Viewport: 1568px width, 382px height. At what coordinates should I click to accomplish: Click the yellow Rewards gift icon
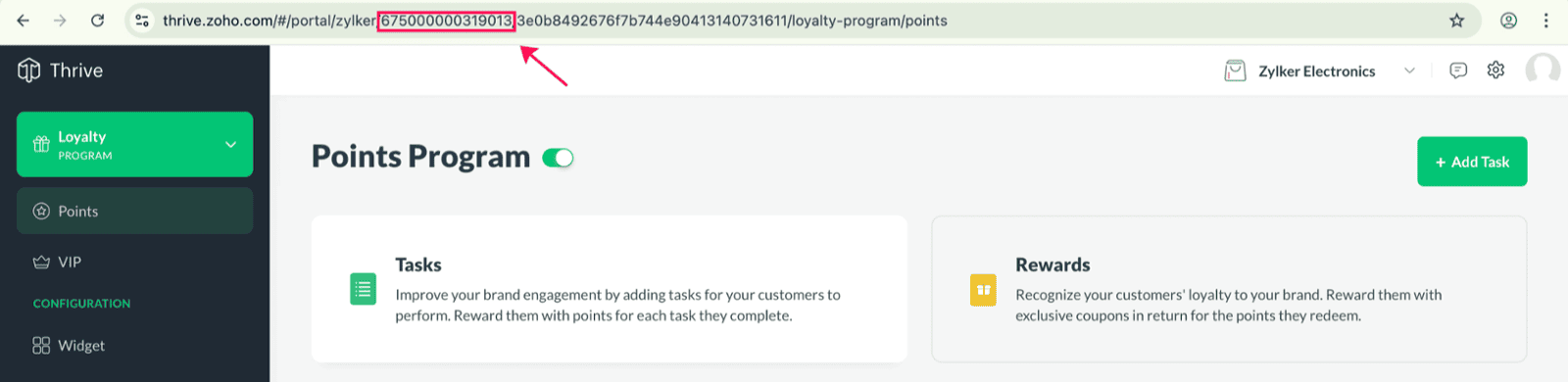983,290
